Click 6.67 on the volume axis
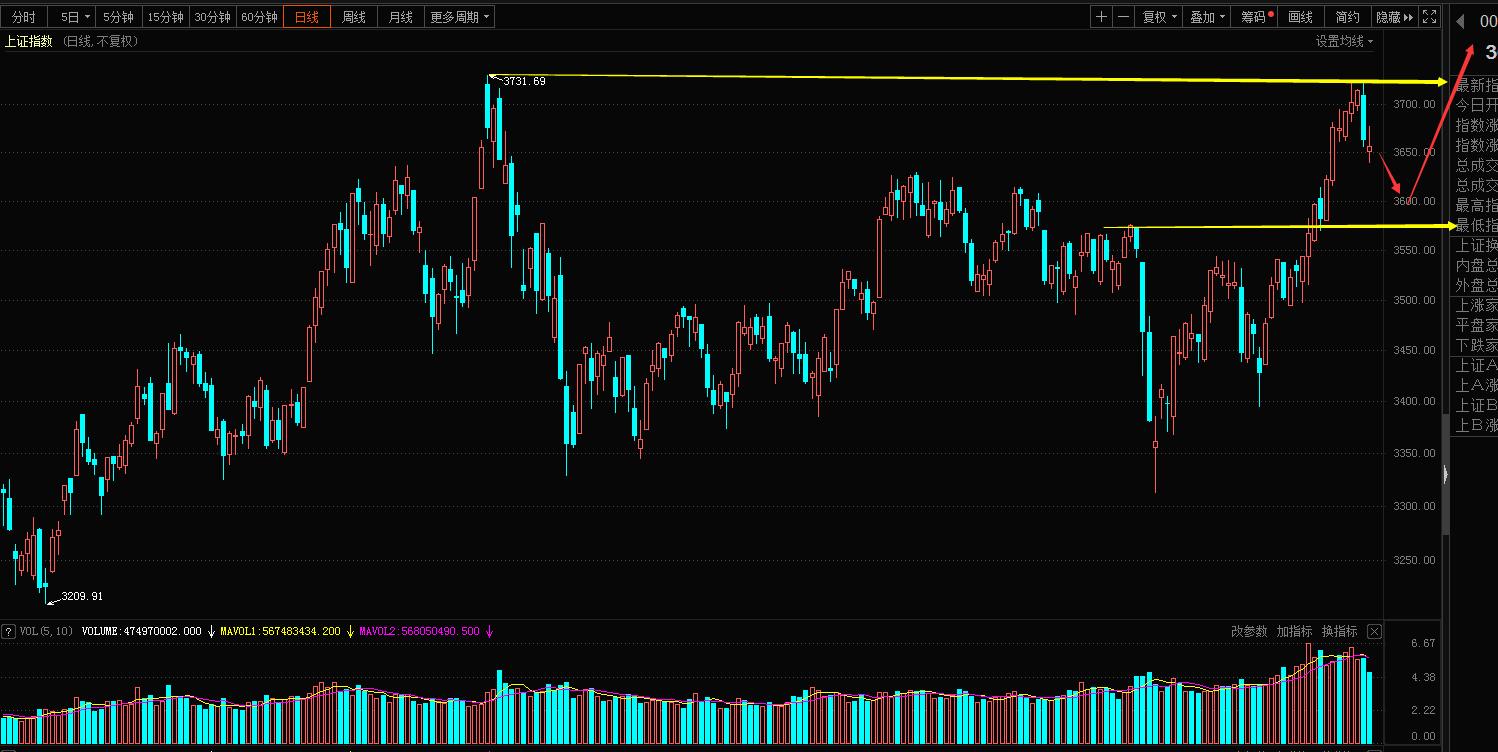Screen dimensions: 1498x752 (1423, 643)
